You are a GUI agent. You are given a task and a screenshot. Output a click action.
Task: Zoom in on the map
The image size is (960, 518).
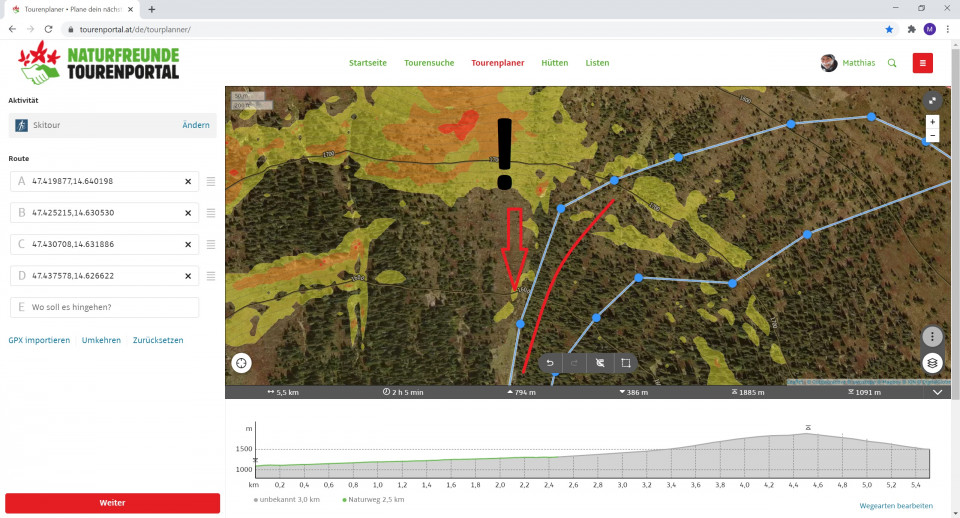pyautogui.click(x=932, y=121)
